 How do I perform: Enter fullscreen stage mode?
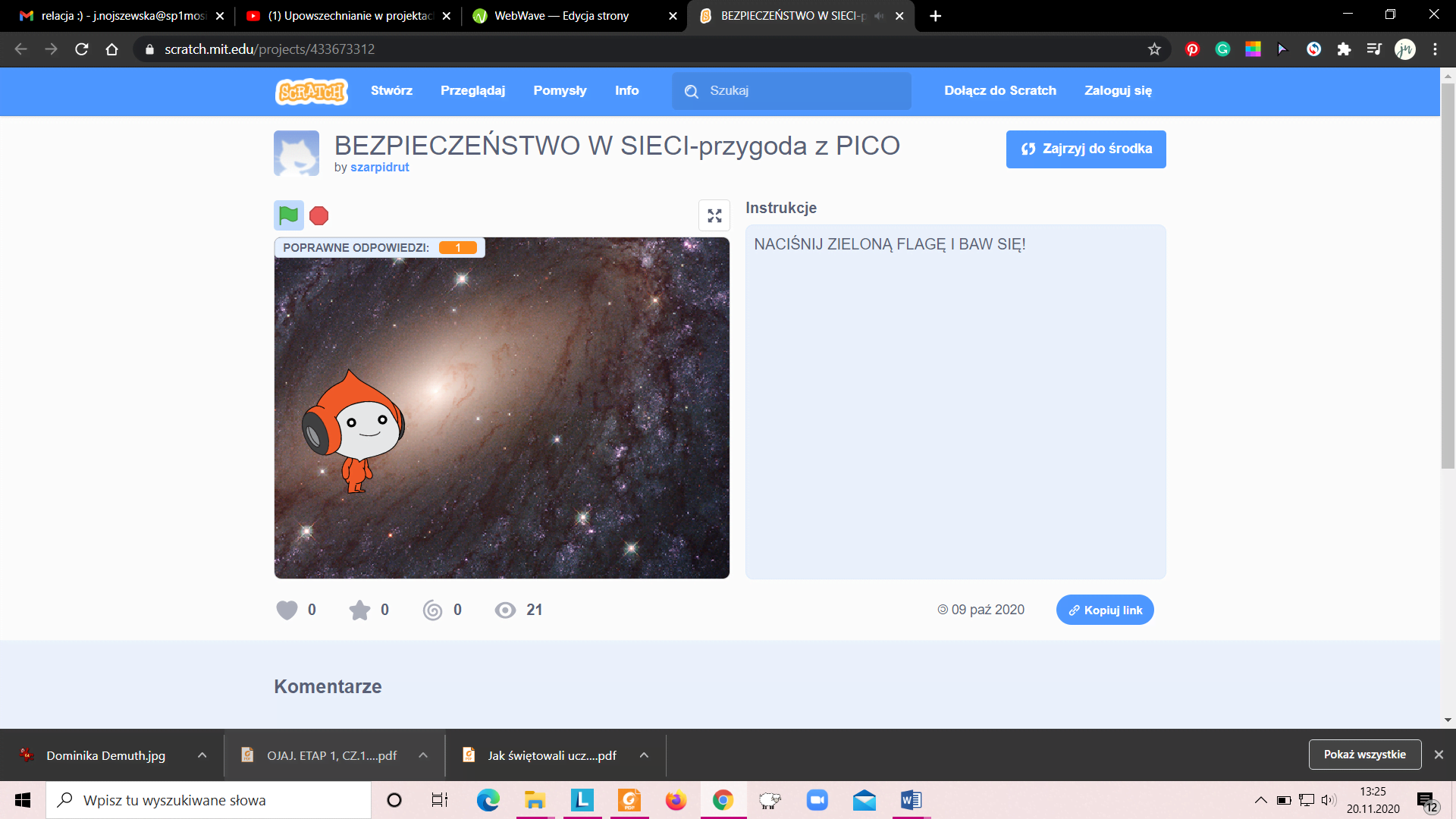point(714,215)
